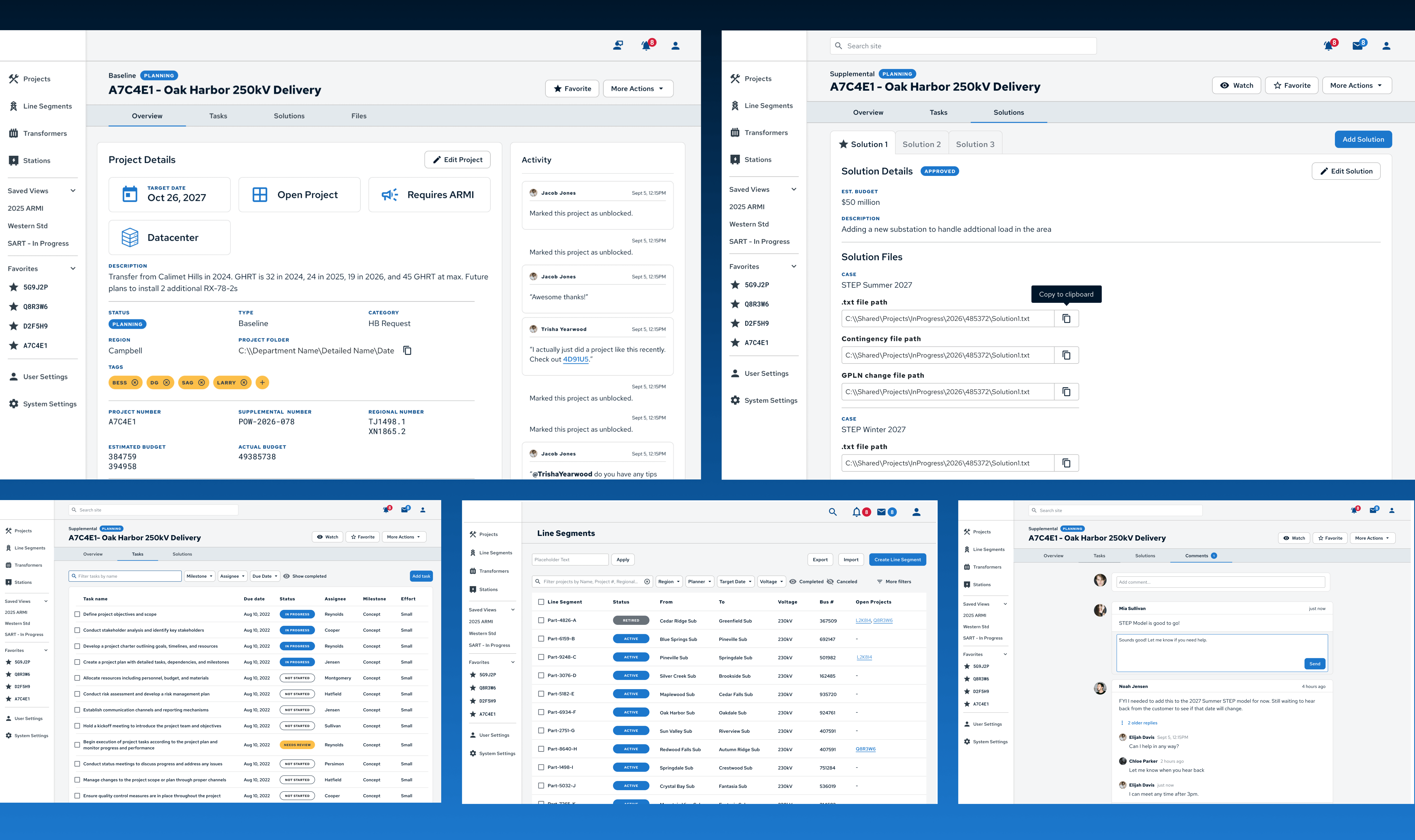Open the Region dropdown in Line Segments
1415x840 pixels.
tap(669, 581)
